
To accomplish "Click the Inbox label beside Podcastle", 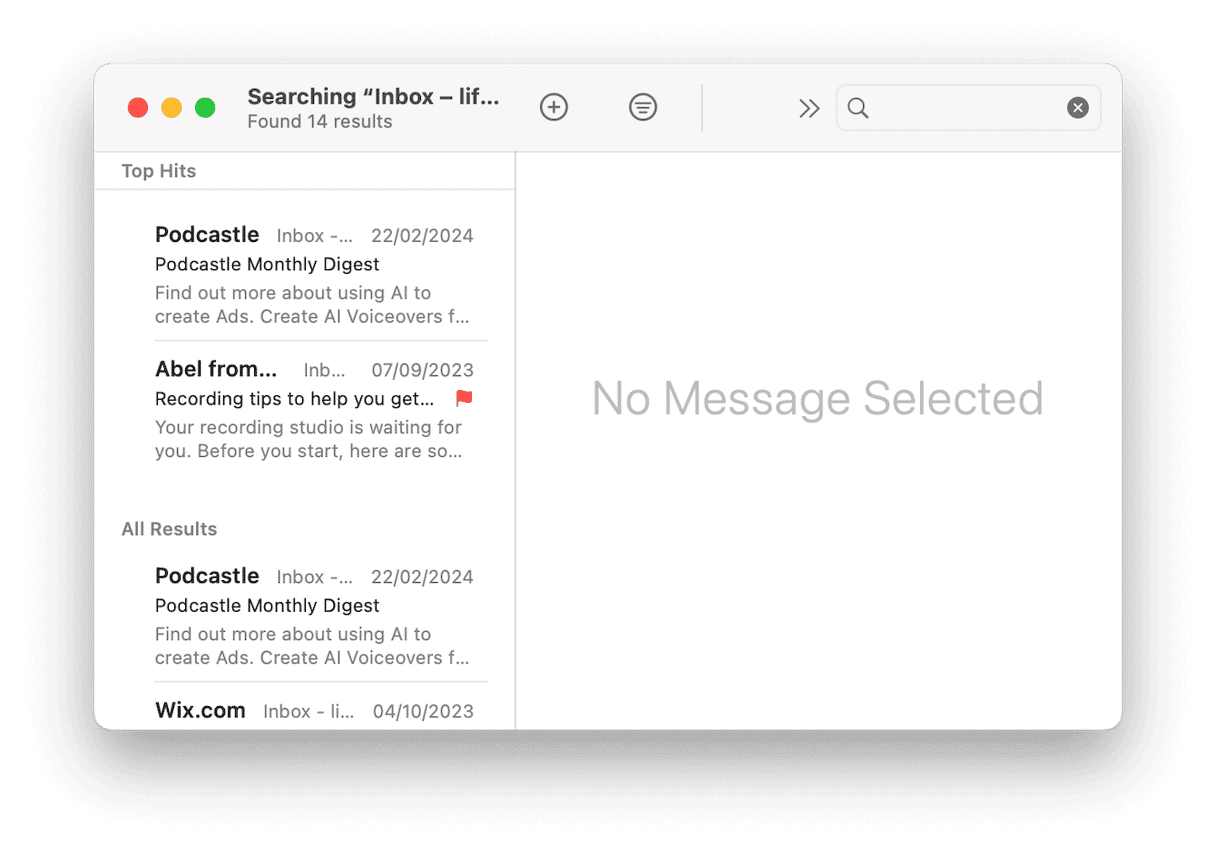I will (x=315, y=236).
